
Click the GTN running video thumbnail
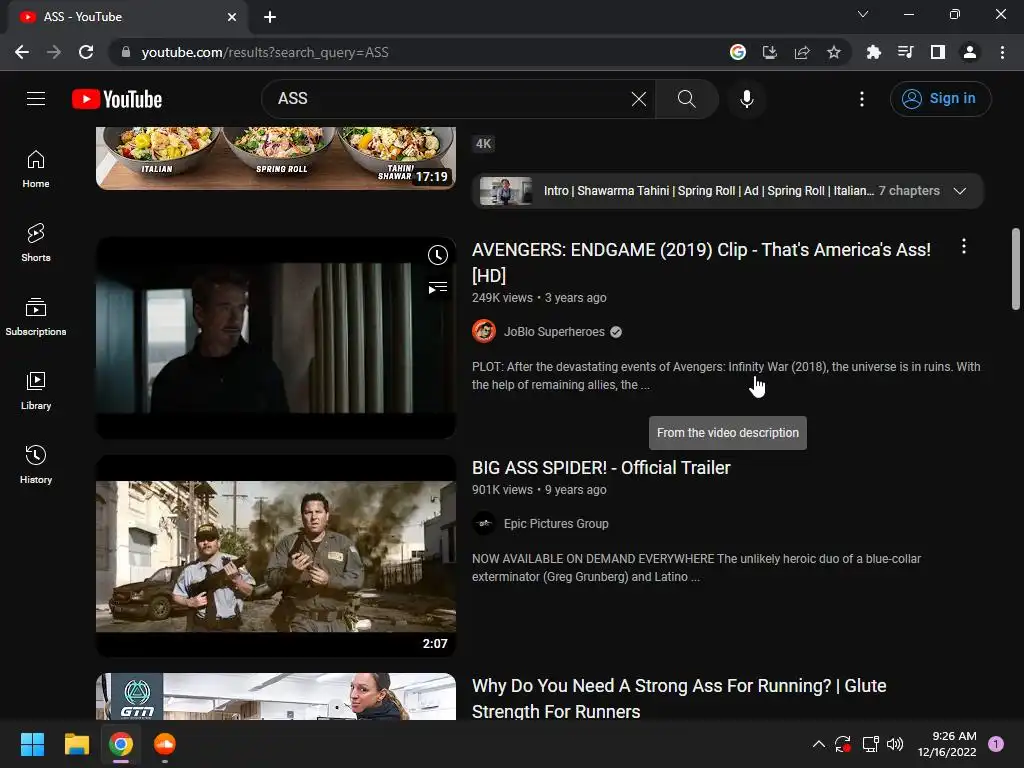click(x=276, y=697)
